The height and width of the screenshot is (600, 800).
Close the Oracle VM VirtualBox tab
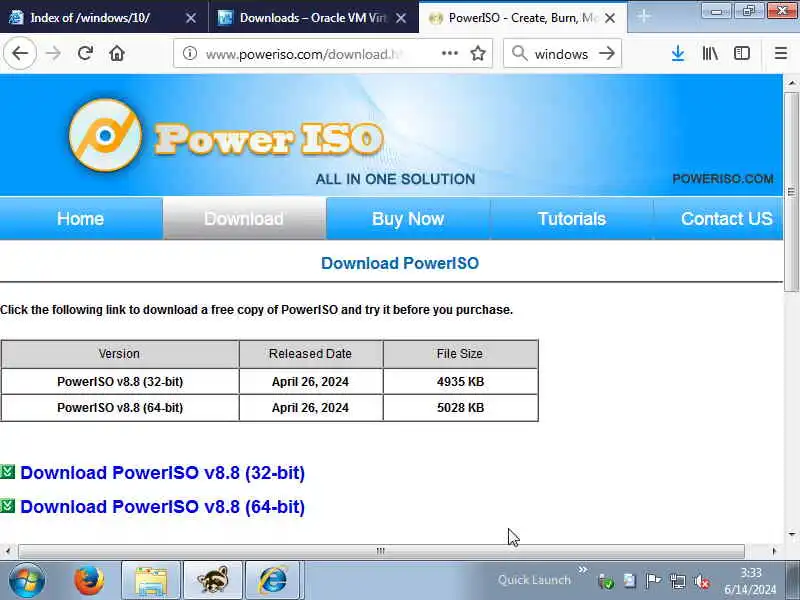[402, 18]
